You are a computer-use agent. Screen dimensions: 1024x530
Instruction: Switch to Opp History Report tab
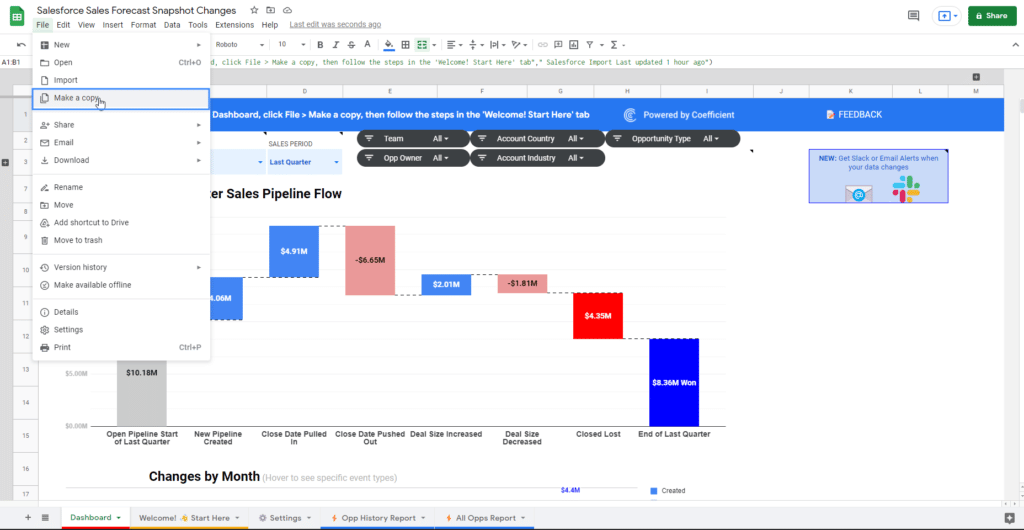point(377,518)
